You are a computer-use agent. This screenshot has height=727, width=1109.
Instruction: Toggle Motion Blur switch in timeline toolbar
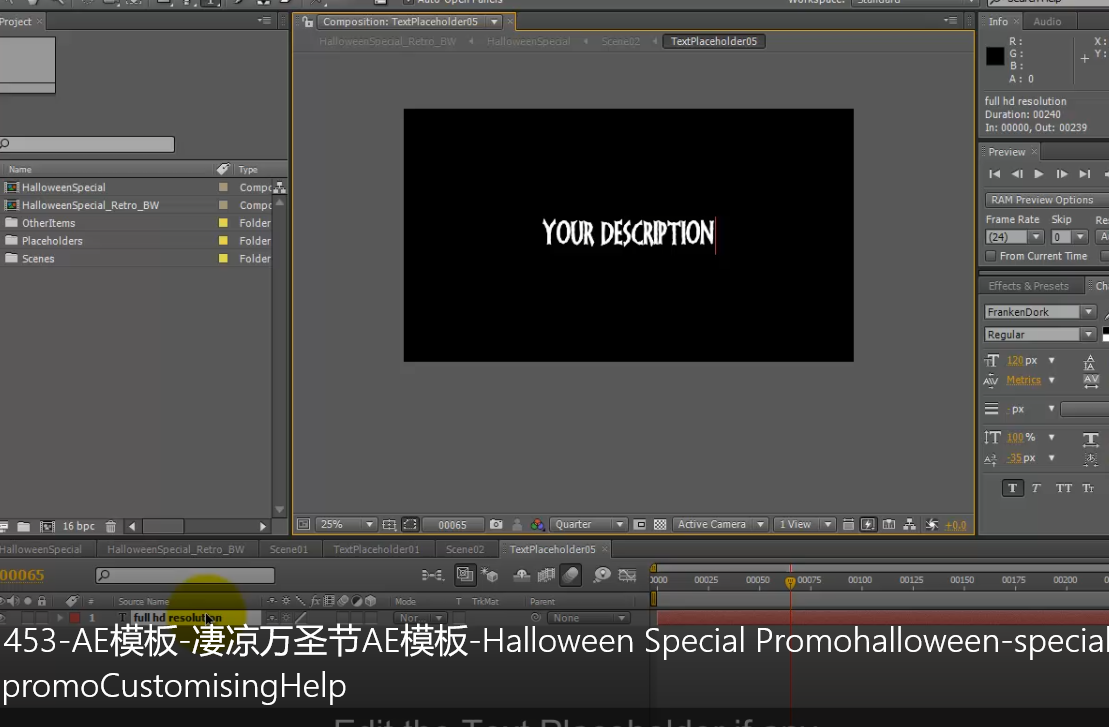[571, 575]
